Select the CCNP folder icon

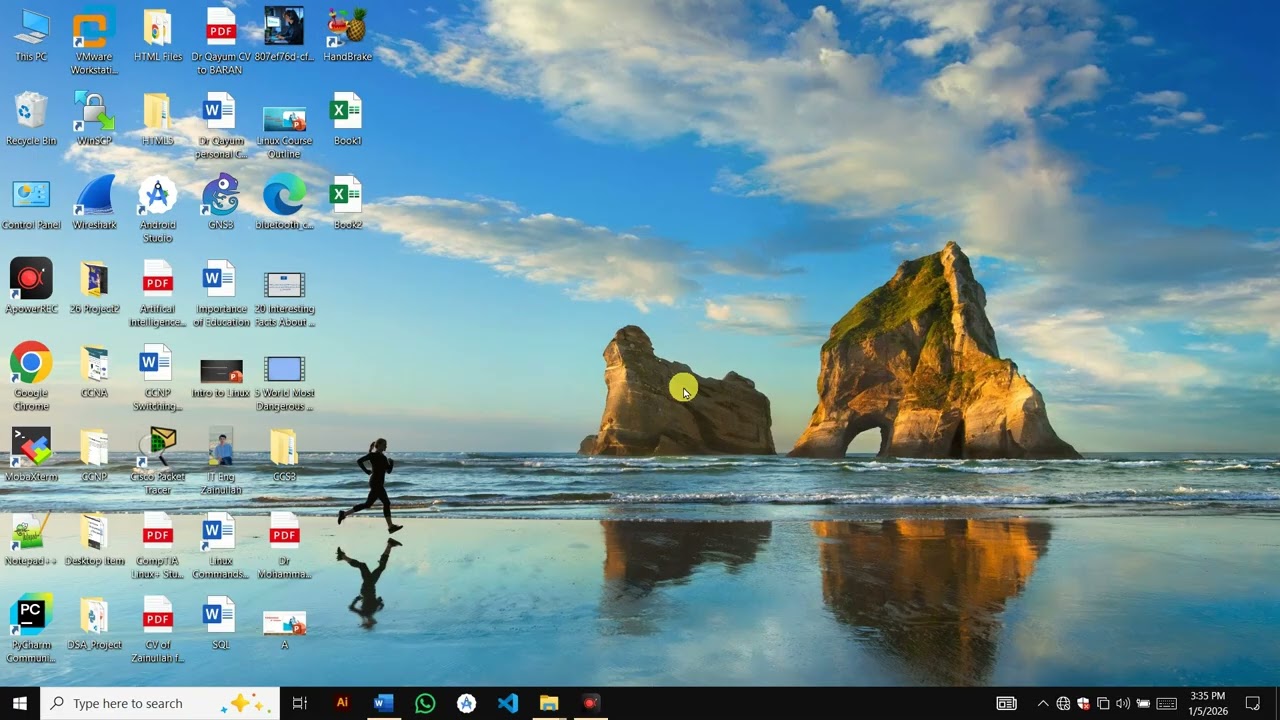tap(94, 455)
